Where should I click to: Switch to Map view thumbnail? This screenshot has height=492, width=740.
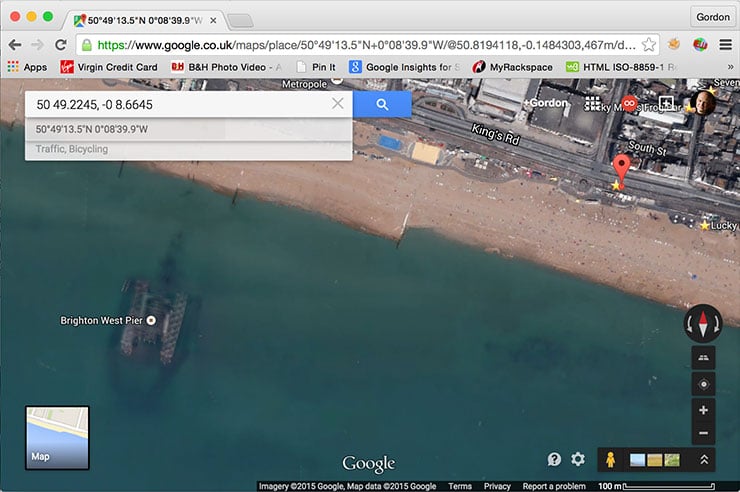(x=57, y=438)
